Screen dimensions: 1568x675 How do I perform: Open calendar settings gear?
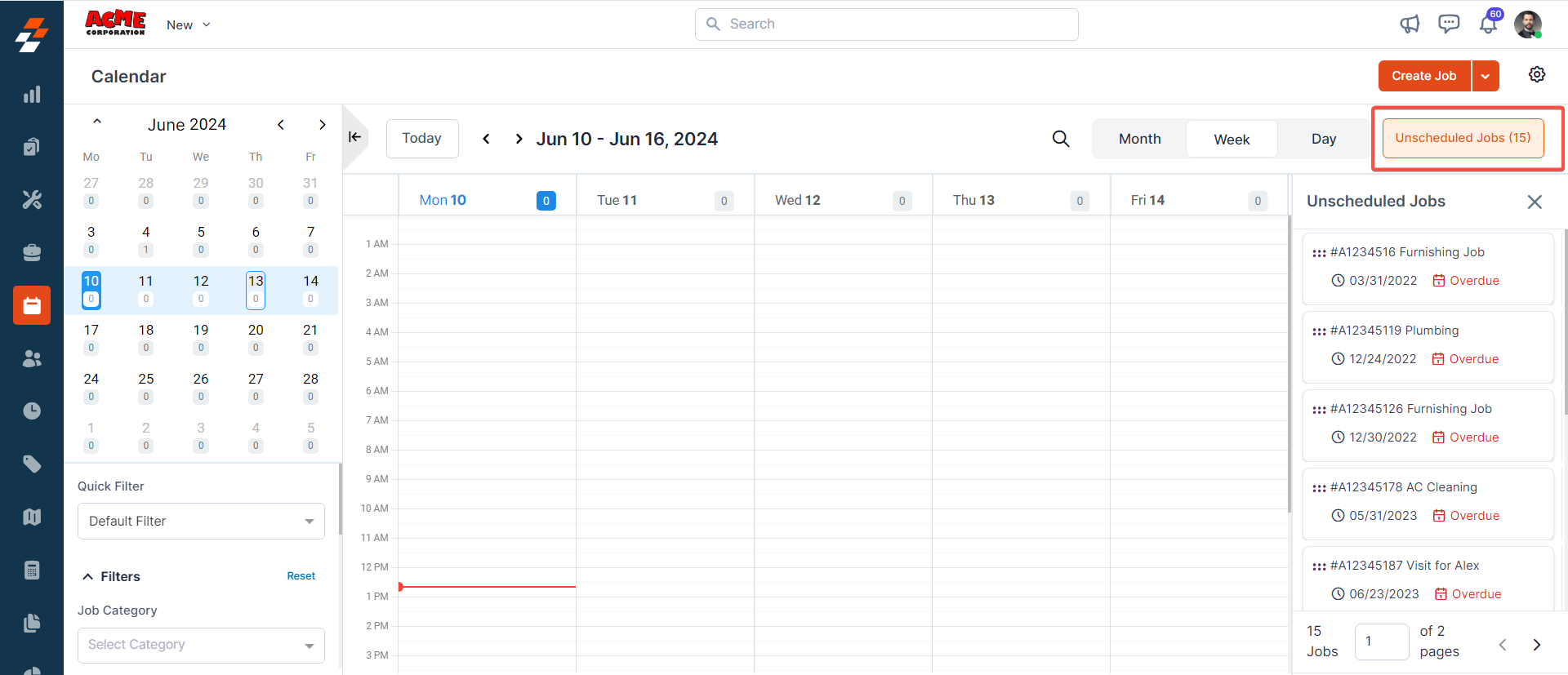point(1537,75)
